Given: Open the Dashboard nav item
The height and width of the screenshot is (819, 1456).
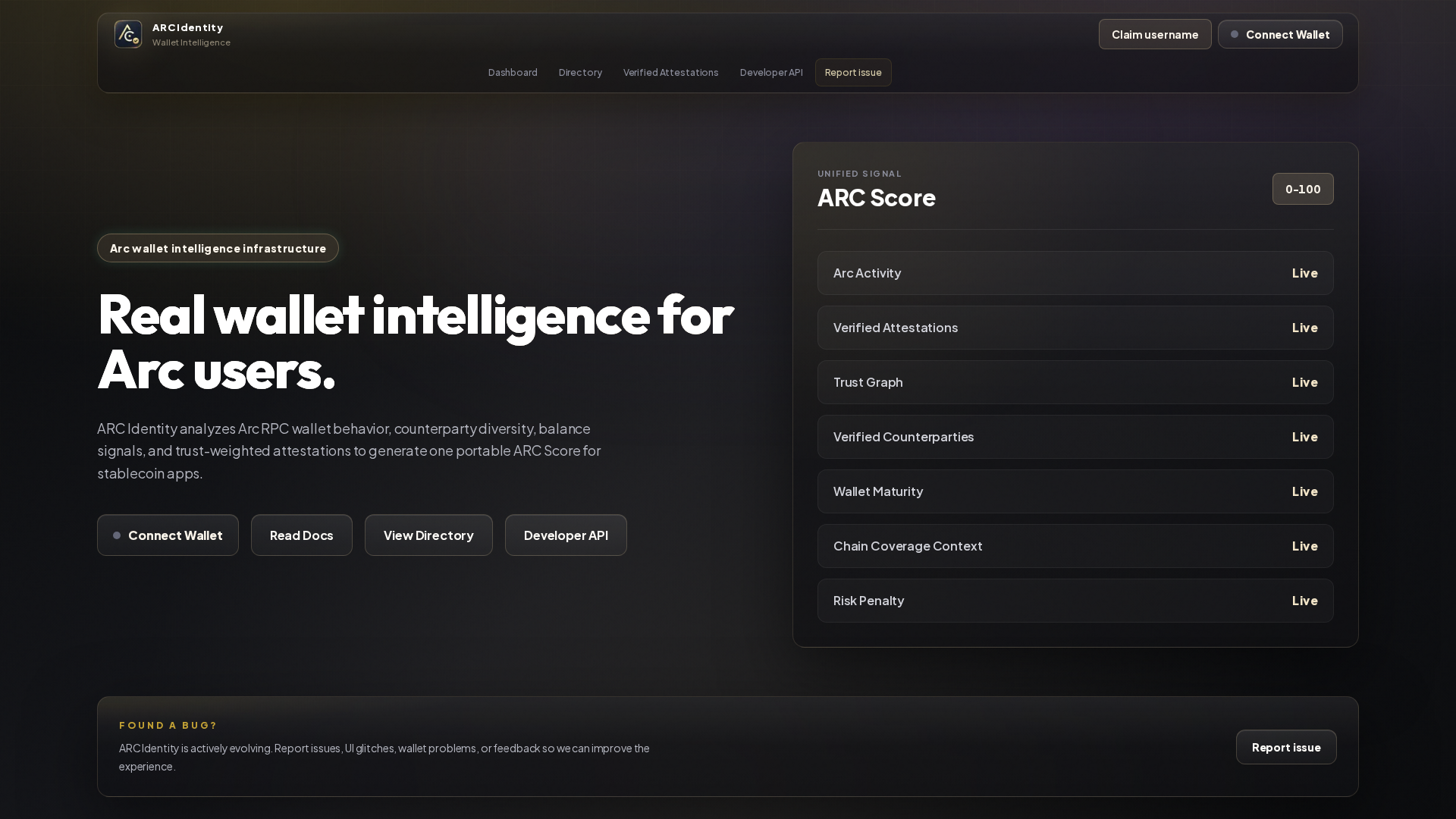Looking at the screenshot, I should 513,73.
